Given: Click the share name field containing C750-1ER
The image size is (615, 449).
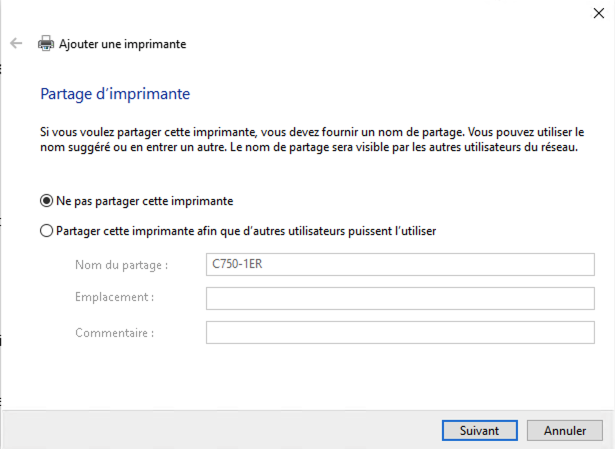Looking at the screenshot, I should coord(400,265).
